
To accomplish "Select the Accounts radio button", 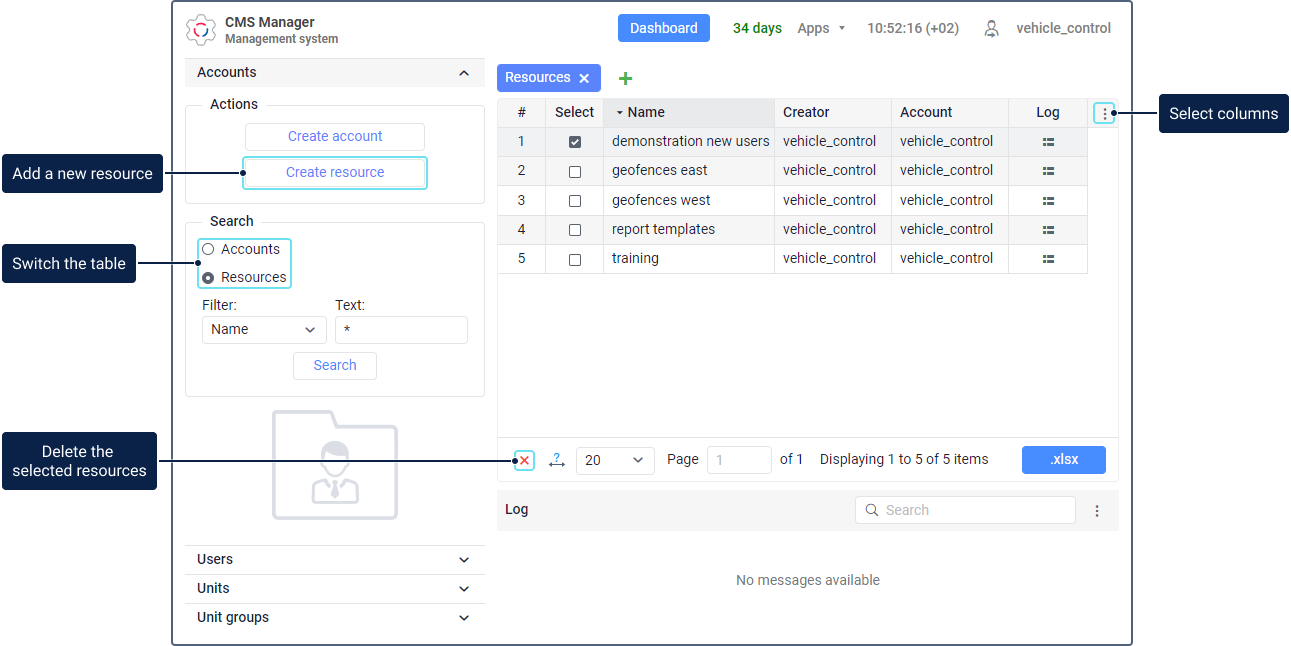I will [208, 249].
